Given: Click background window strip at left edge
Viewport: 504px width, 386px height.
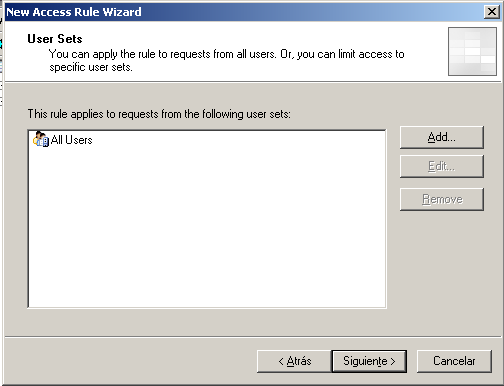Looking at the screenshot, I should (x=1, y=67).
